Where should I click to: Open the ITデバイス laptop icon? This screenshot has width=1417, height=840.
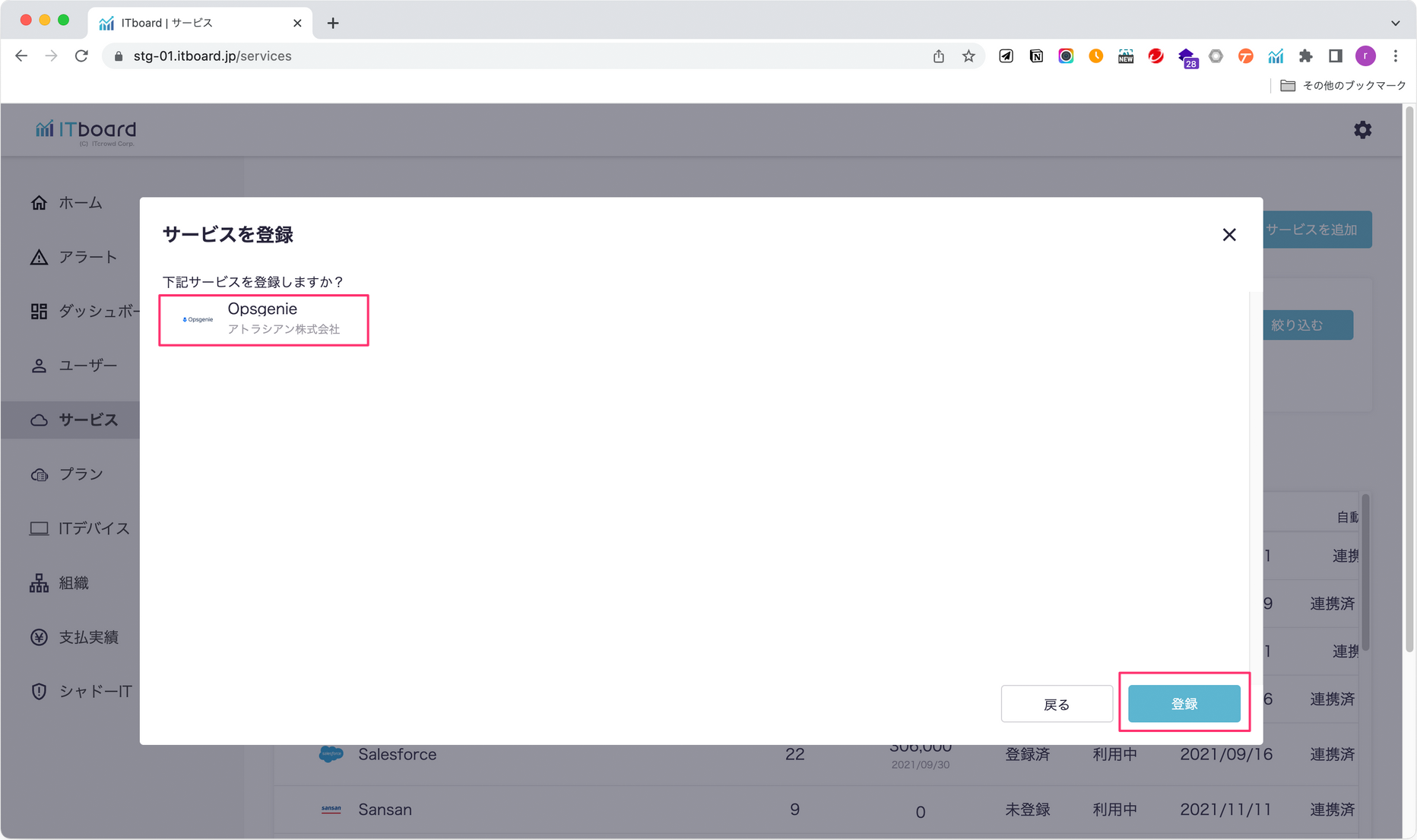[39, 528]
